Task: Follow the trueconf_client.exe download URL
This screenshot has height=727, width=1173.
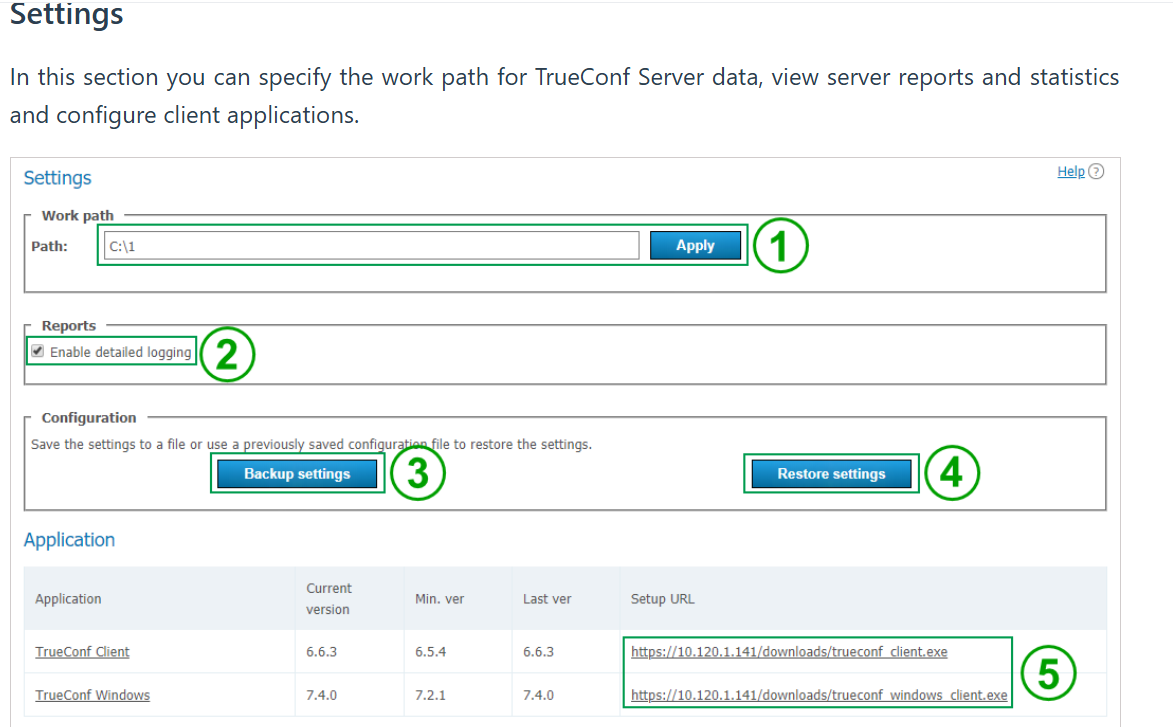Action: (x=789, y=652)
